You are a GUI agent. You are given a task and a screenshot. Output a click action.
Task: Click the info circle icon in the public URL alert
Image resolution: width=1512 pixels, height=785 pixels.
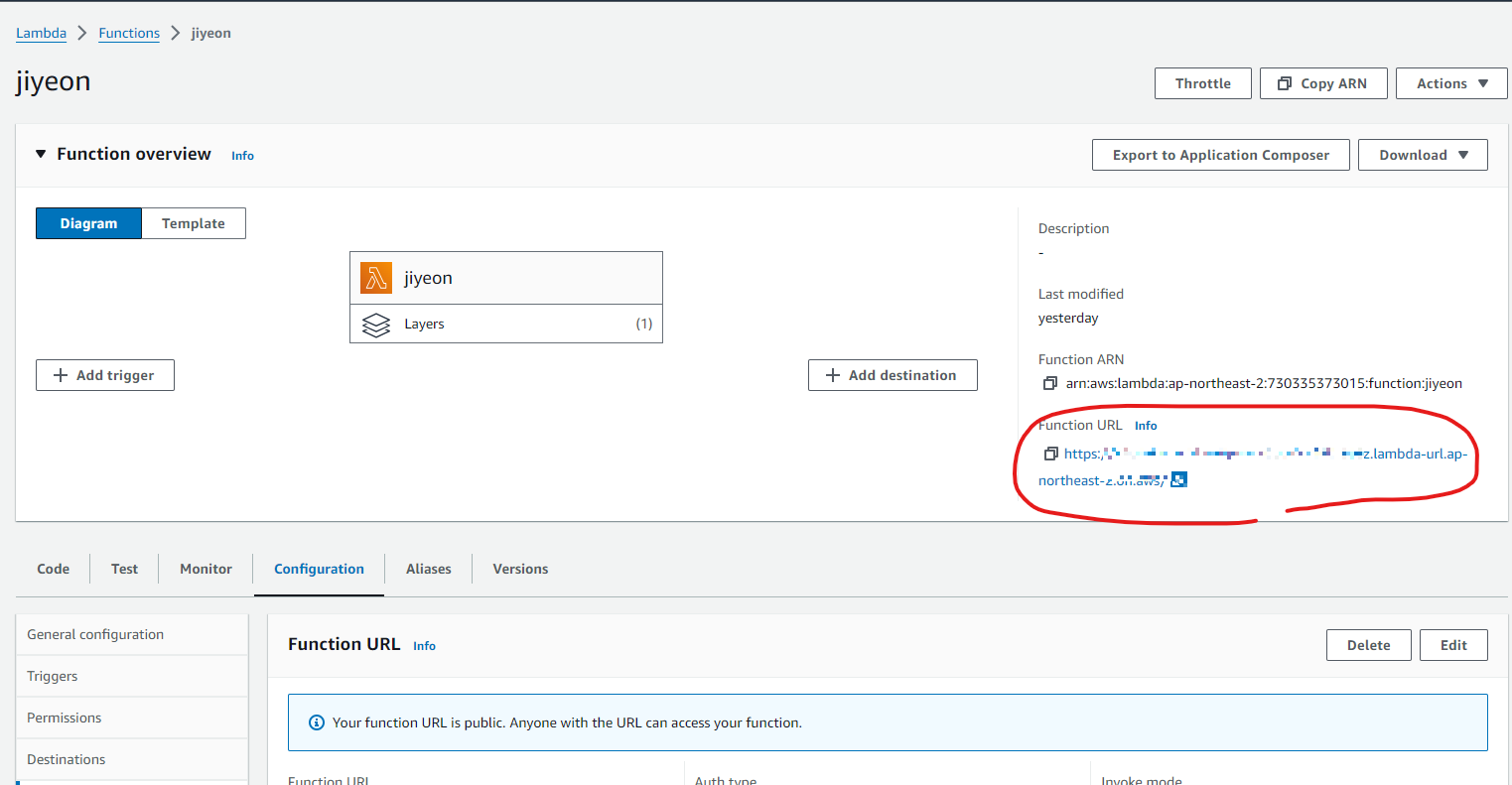click(317, 722)
